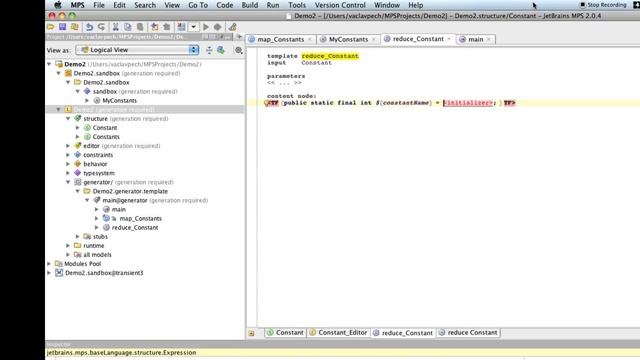
Task: Select the bottom Constant concept tab
Action: 285,333
